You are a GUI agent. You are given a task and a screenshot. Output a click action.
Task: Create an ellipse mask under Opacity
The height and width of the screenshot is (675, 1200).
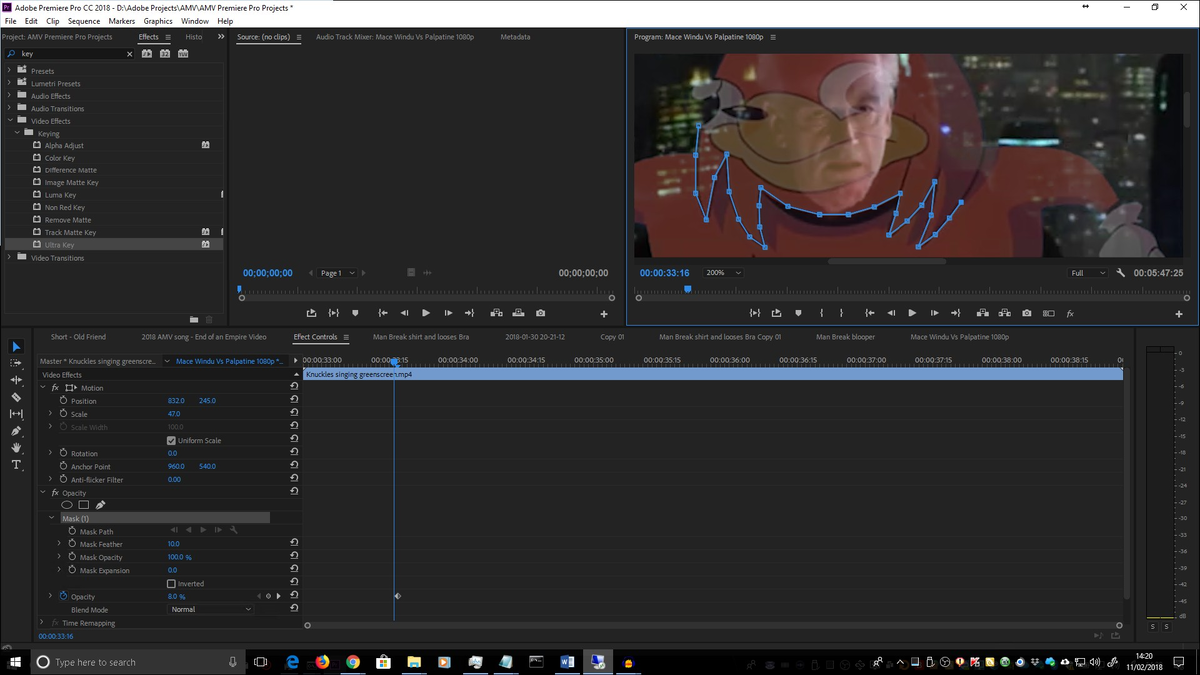click(x=67, y=505)
